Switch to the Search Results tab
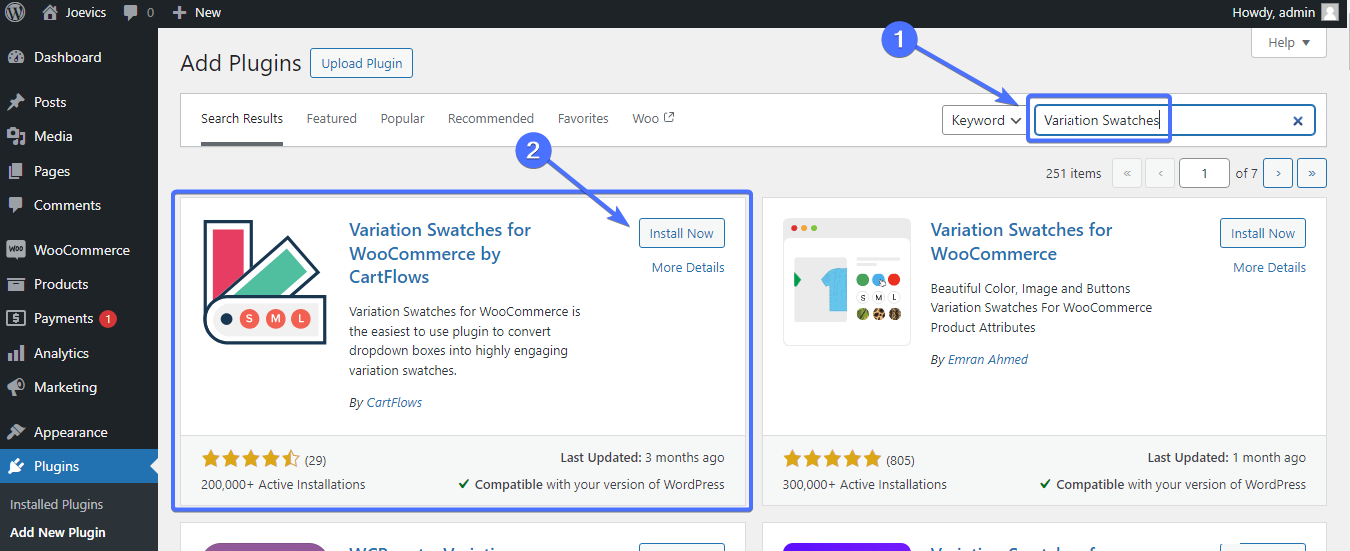Image resolution: width=1350 pixels, height=551 pixels. click(242, 118)
